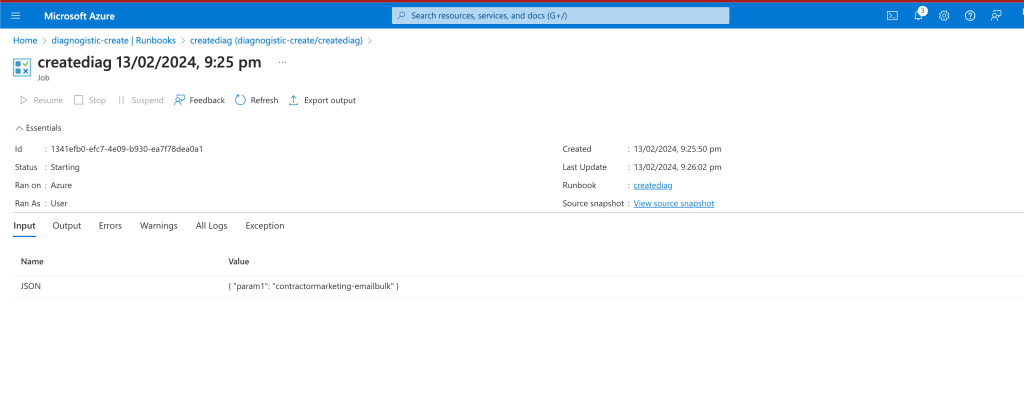Switch to the Errors tab
The image size is (1024, 408).
(110, 226)
